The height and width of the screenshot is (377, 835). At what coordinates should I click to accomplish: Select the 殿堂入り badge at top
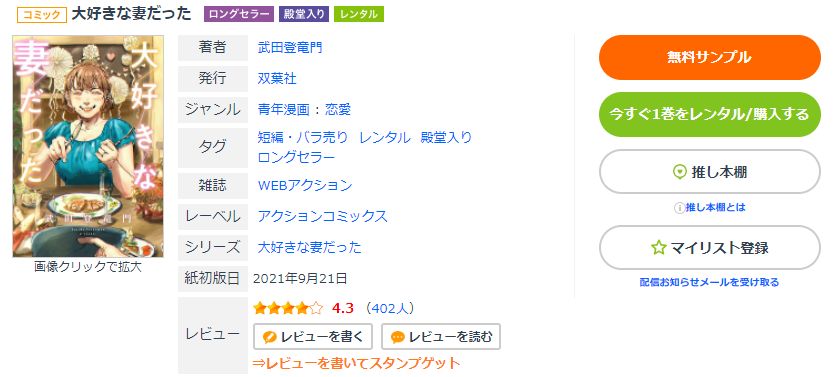(x=304, y=14)
